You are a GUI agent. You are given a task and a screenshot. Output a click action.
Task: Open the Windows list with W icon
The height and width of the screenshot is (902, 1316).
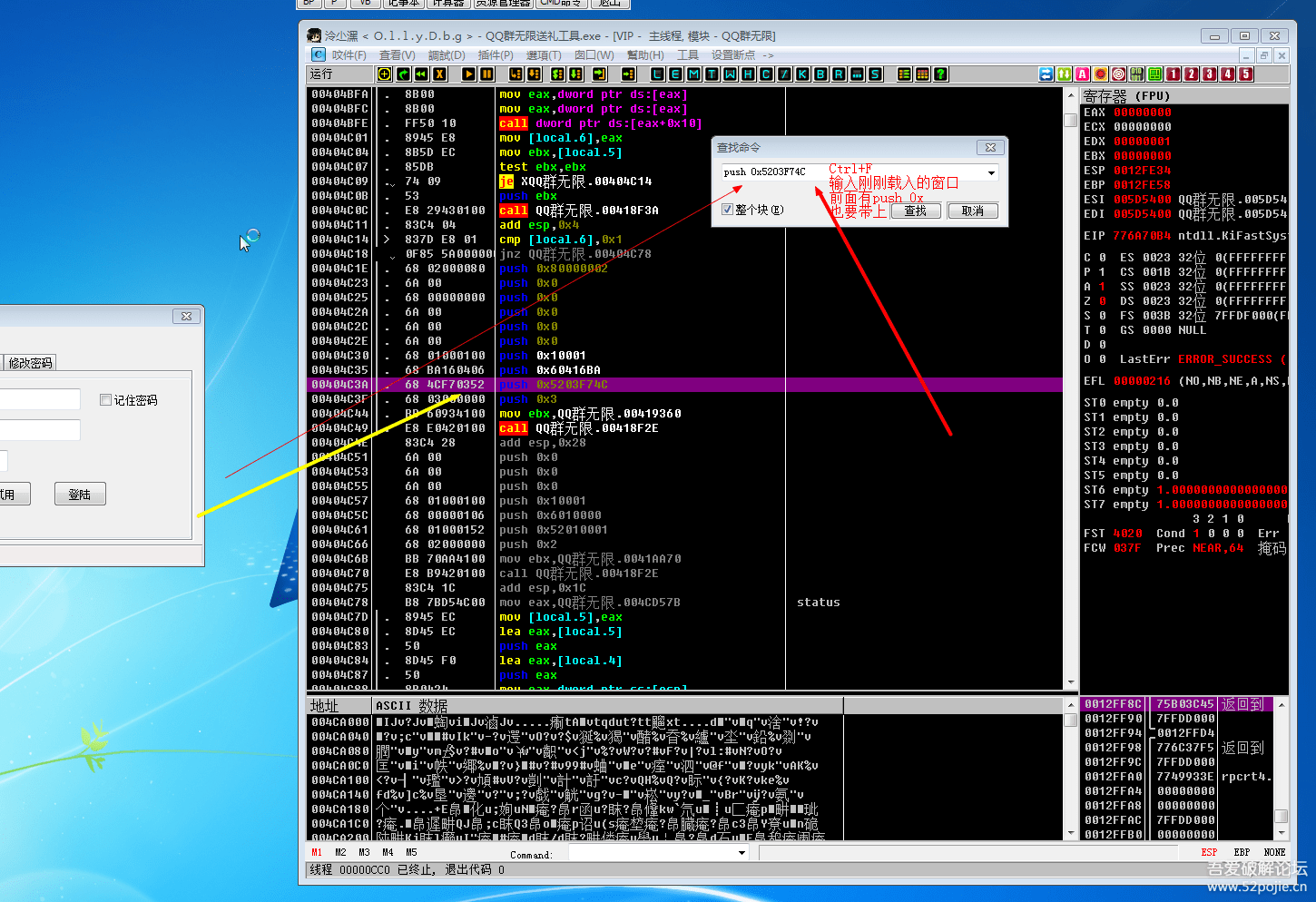coord(730,74)
